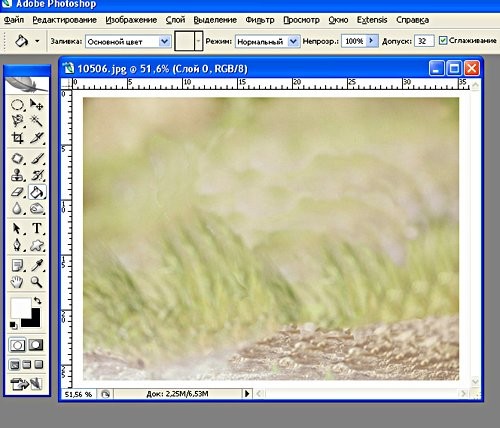Switch to Quick Mask mode
This screenshot has height=428, width=500.
[36, 345]
